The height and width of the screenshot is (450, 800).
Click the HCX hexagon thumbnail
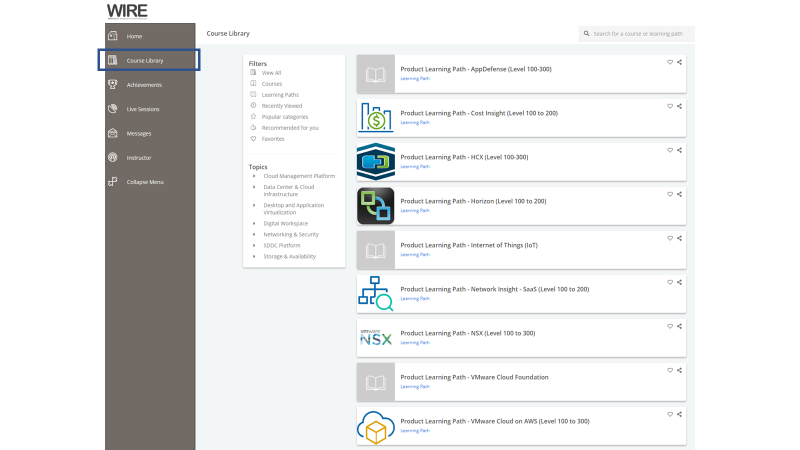(x=376, y=162)
